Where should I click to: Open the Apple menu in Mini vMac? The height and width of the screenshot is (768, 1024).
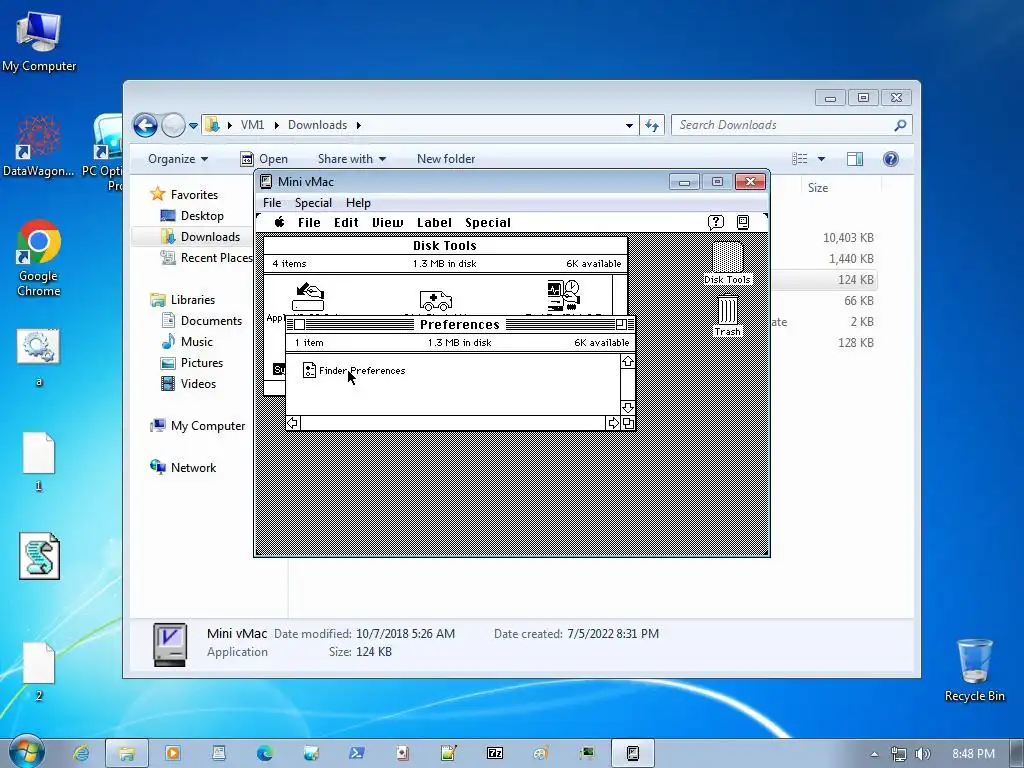coord(280,222)
